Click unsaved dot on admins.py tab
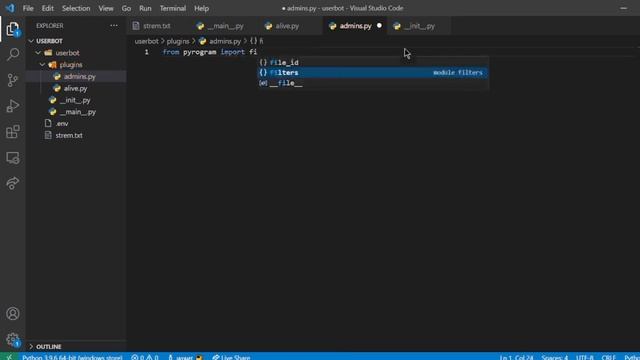The width and height of the screenshot is (640, 360). (379, 25)
